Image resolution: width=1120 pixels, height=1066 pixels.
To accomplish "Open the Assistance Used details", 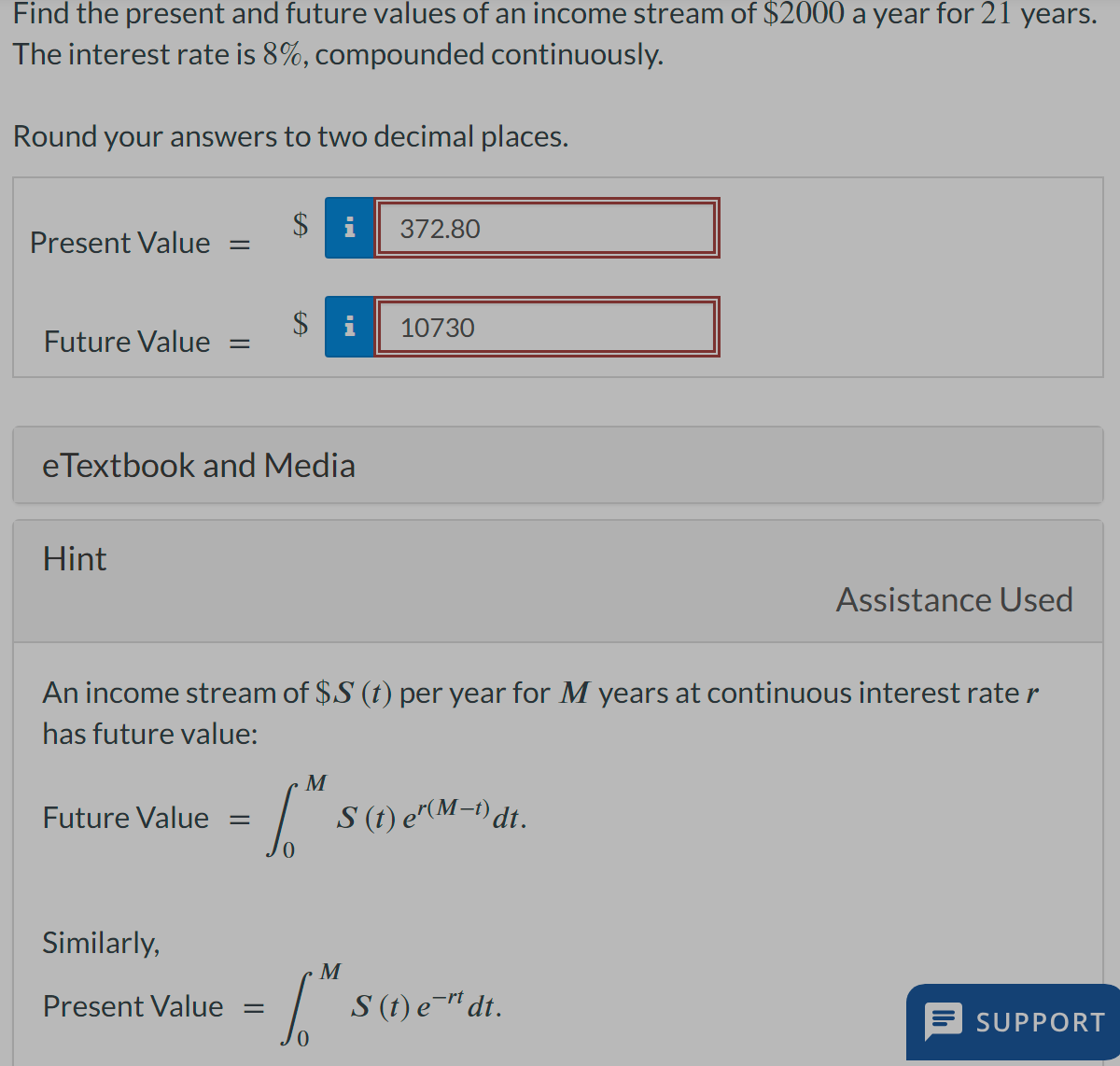I will point(954,599).
